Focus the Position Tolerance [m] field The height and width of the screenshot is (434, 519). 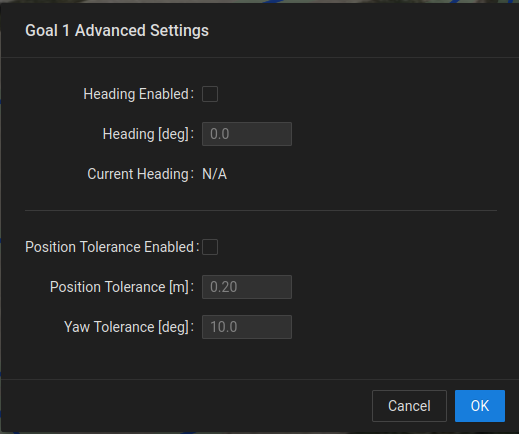point(247,287)
